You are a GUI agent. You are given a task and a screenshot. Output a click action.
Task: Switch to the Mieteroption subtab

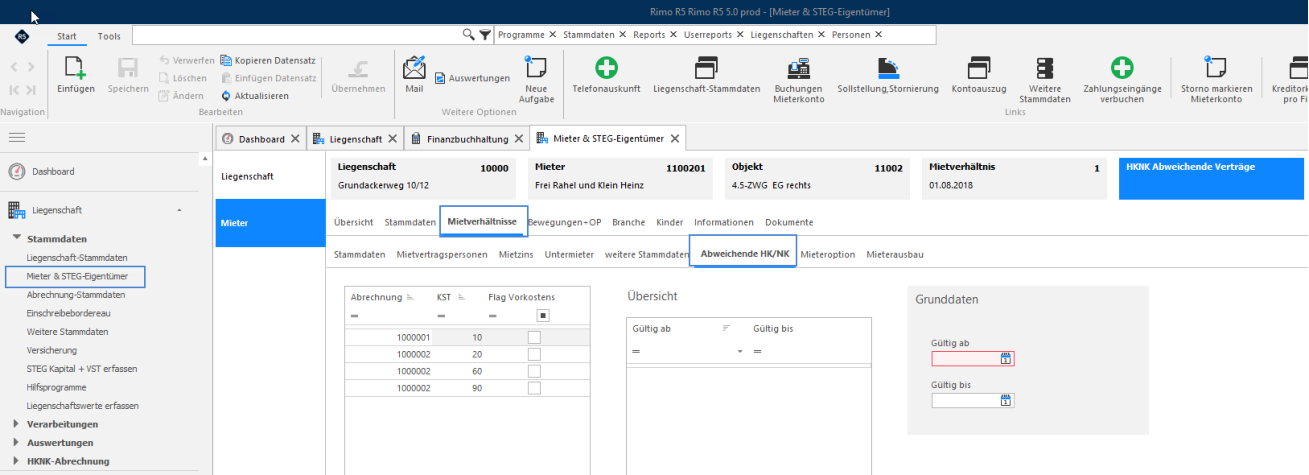click(828, 254)
